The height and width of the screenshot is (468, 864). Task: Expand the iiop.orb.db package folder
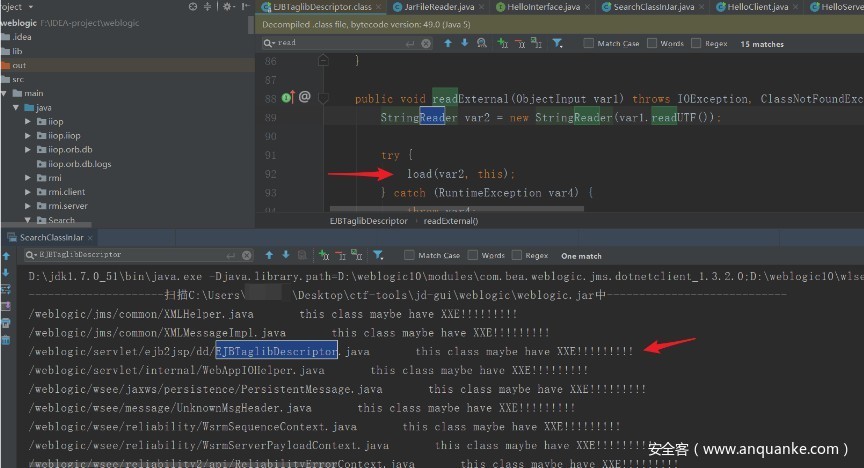(29, 150)
